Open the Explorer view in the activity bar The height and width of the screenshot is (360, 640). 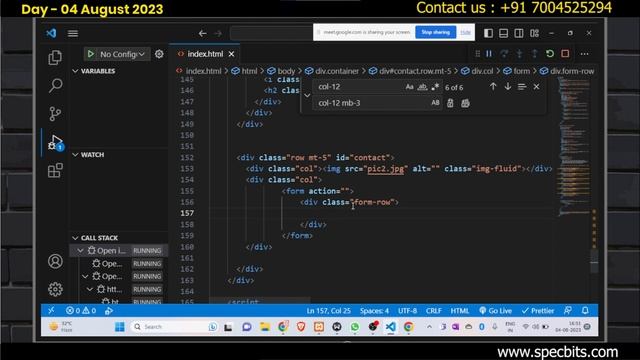point(55,58)
